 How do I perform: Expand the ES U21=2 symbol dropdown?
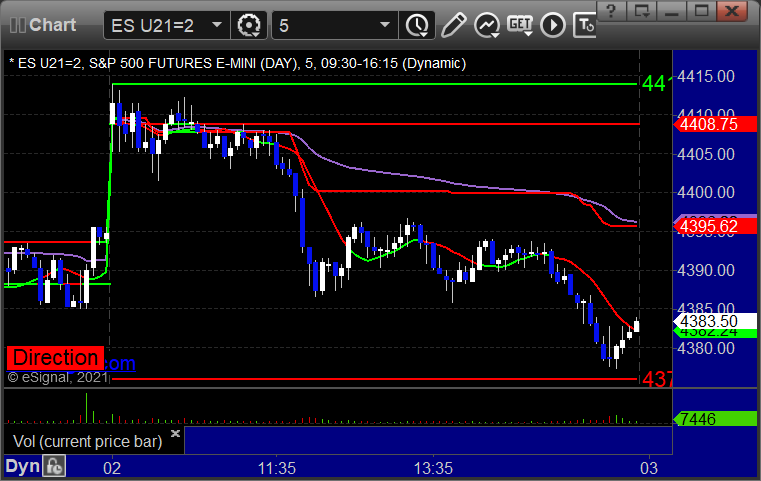point(217,25)
